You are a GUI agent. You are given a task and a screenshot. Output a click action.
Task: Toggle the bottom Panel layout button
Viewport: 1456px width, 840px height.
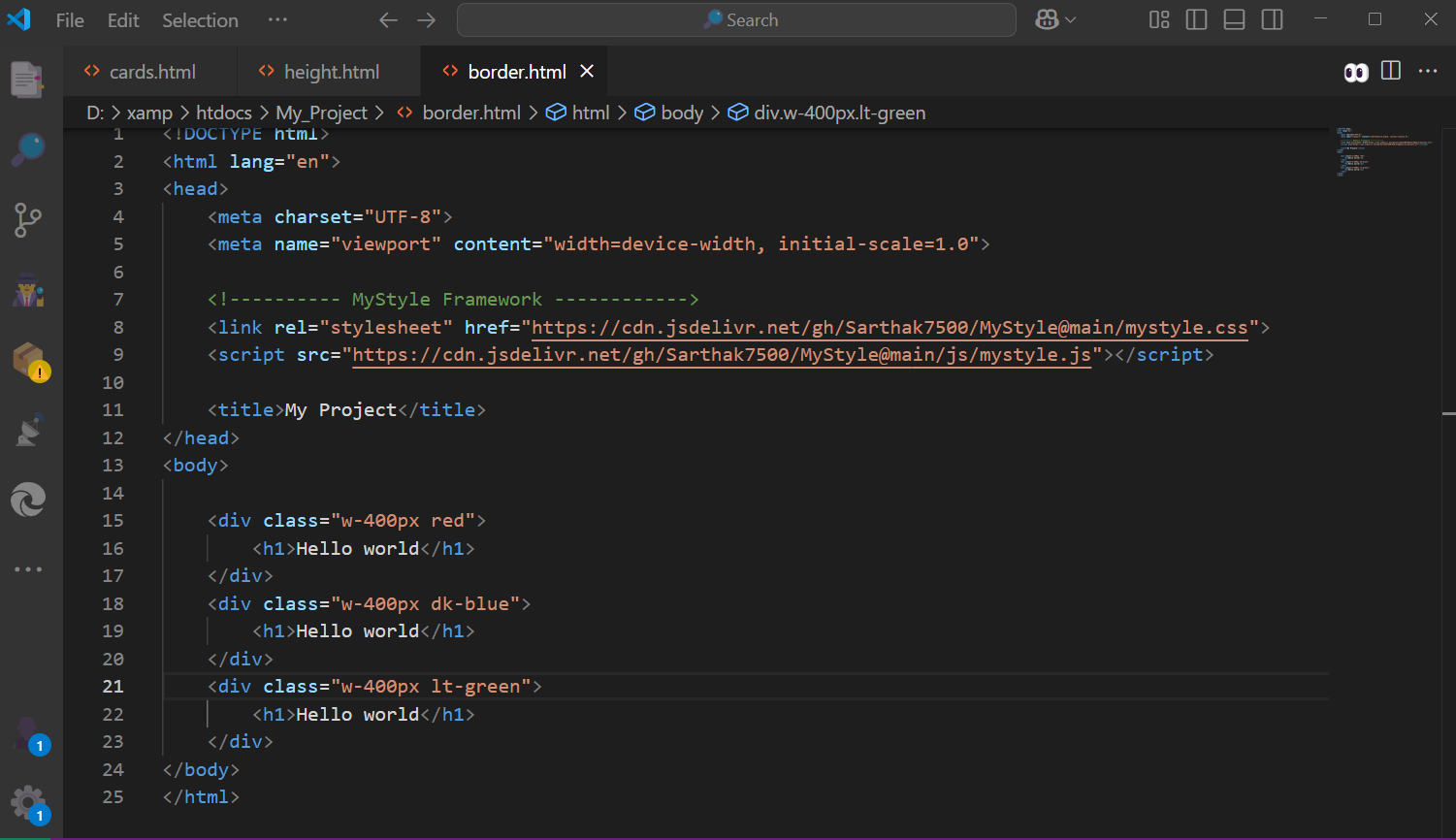click(1234, 20)
